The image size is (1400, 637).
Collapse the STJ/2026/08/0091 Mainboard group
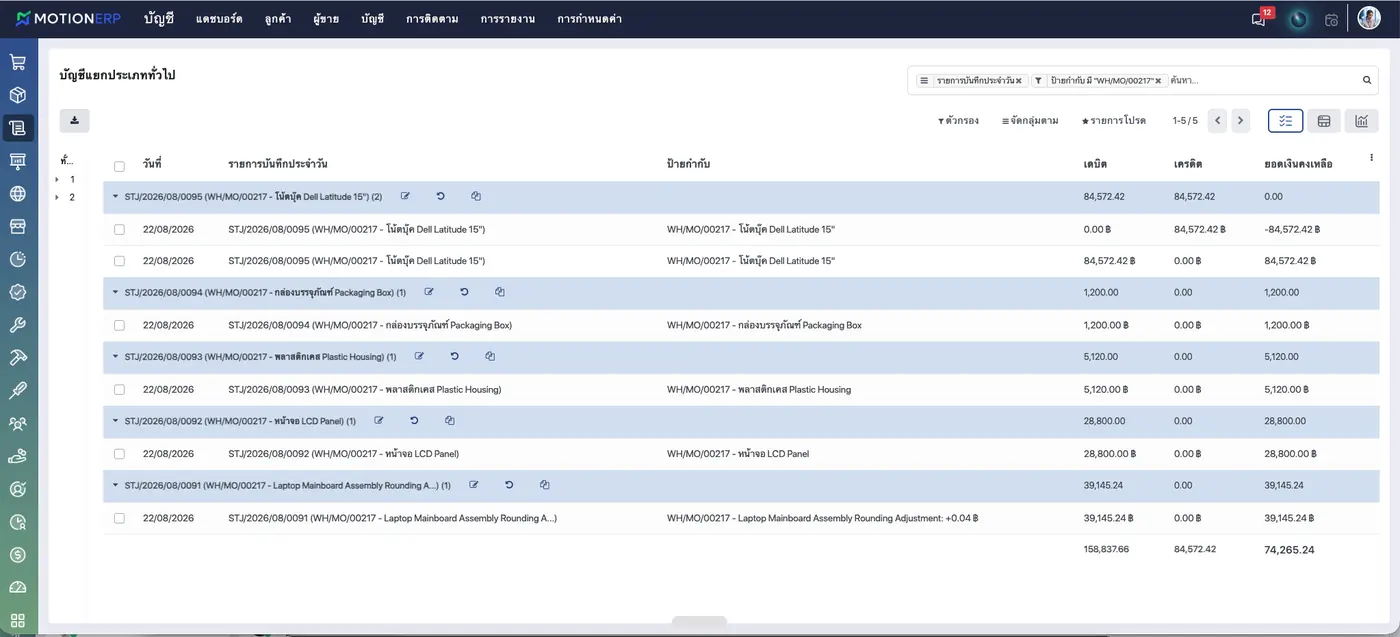click(x=115, y=485)
